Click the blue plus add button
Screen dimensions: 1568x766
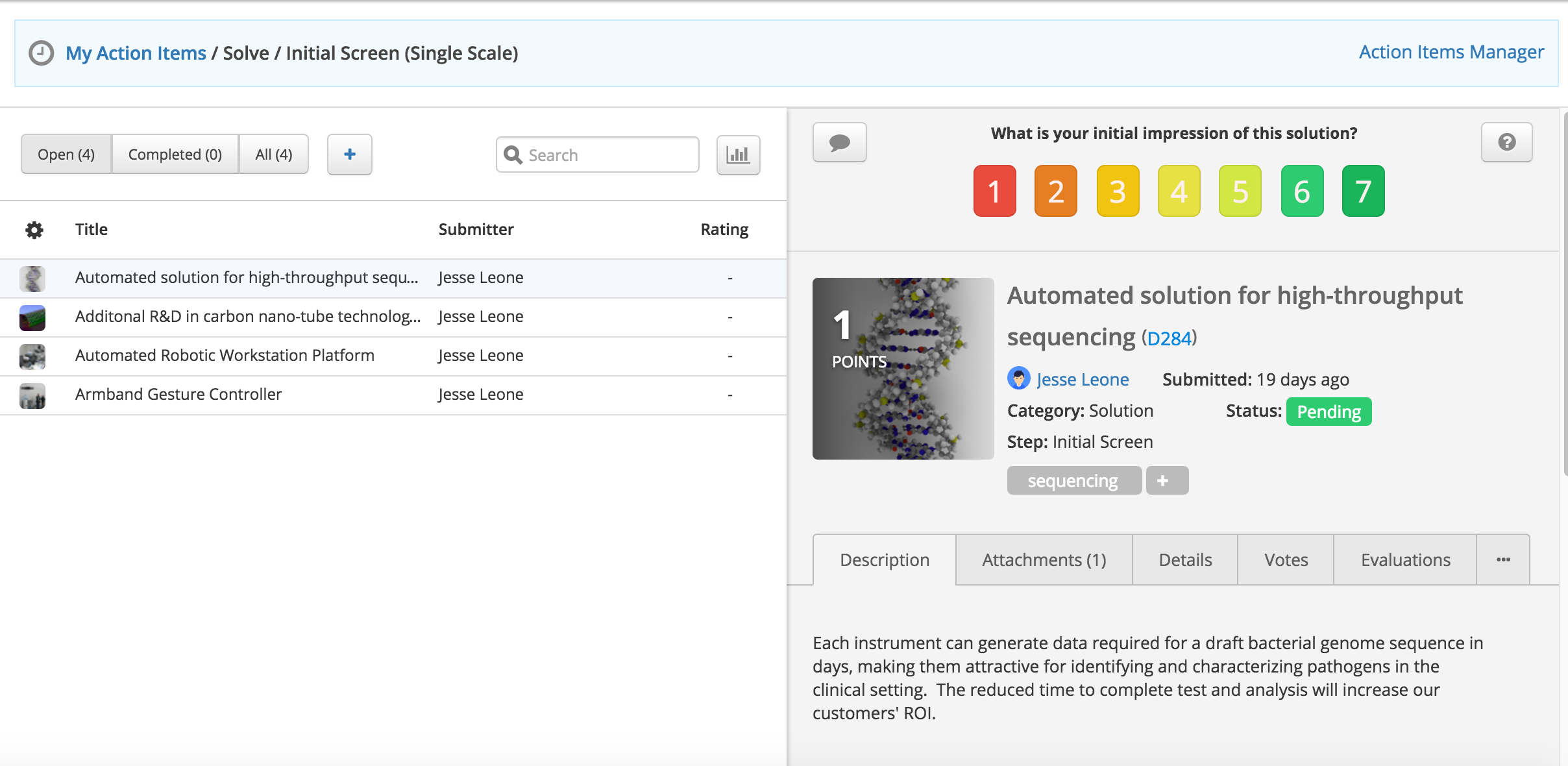pos(349,154)
